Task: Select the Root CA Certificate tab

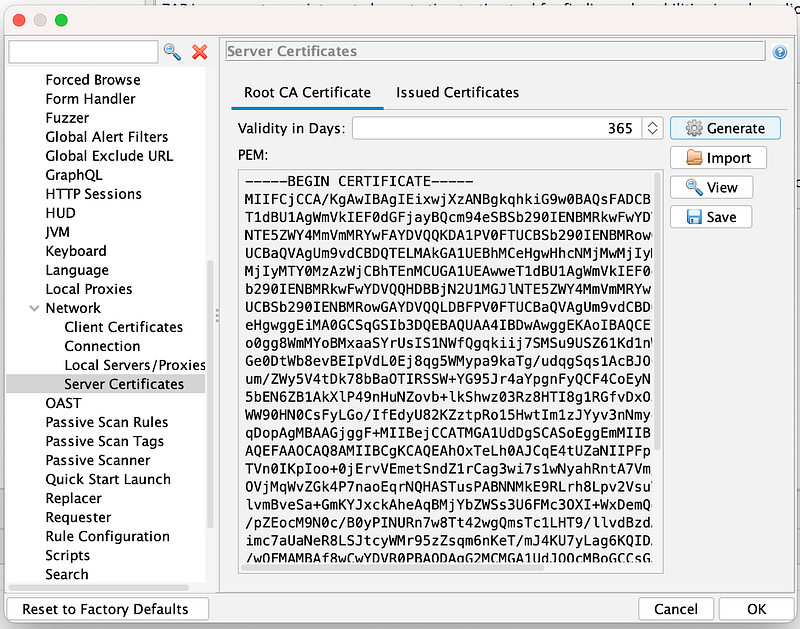Action: 307,92
